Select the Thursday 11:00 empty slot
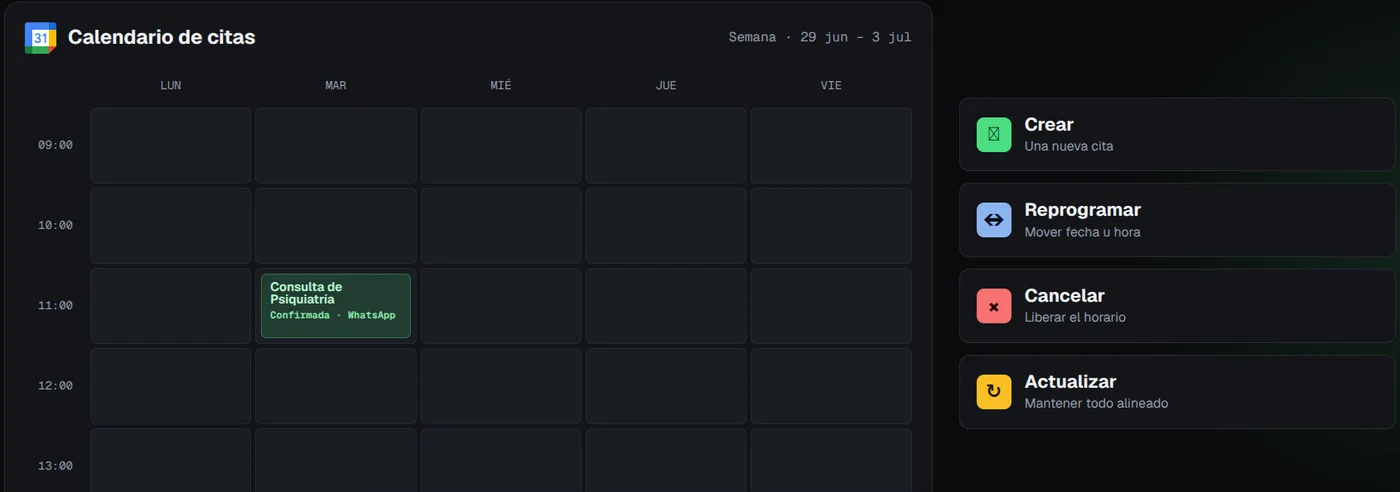The height and width of the screenshot is (492, 1400). pyautogui.click(x=666, y=306)
